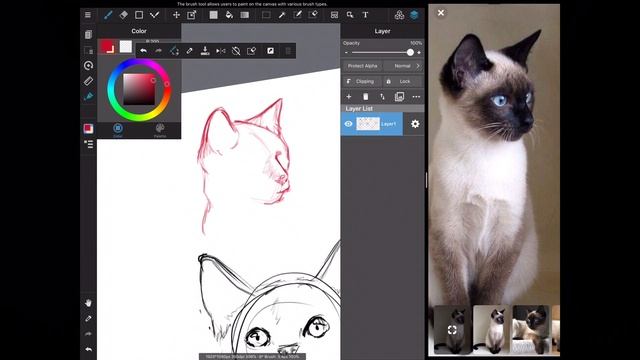The width and height of the screenshot is (640, 360).
Task: Select the square Shape tool
Action: 139,15
